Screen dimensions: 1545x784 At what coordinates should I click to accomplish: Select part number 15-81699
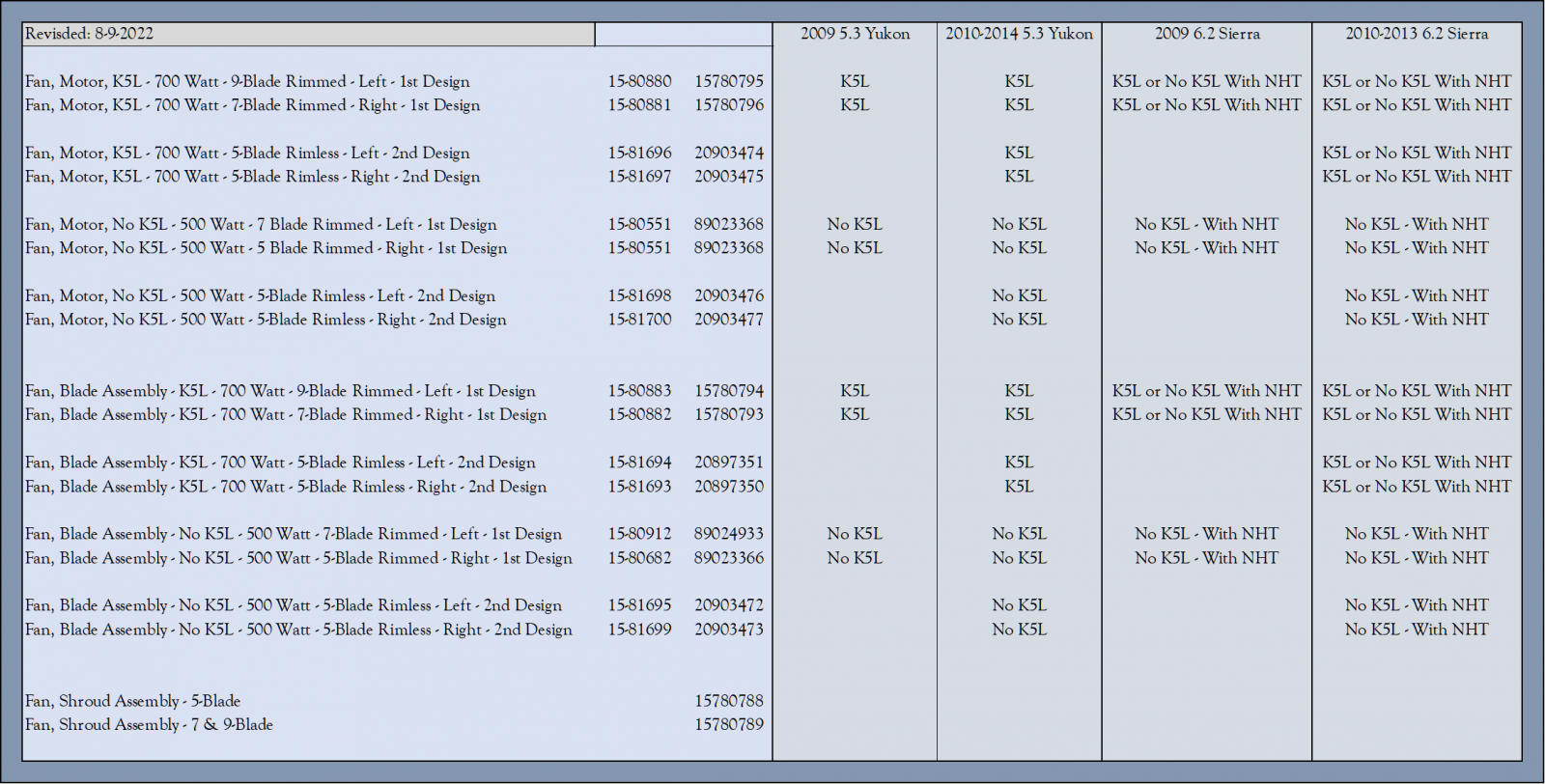coord(639,630)
